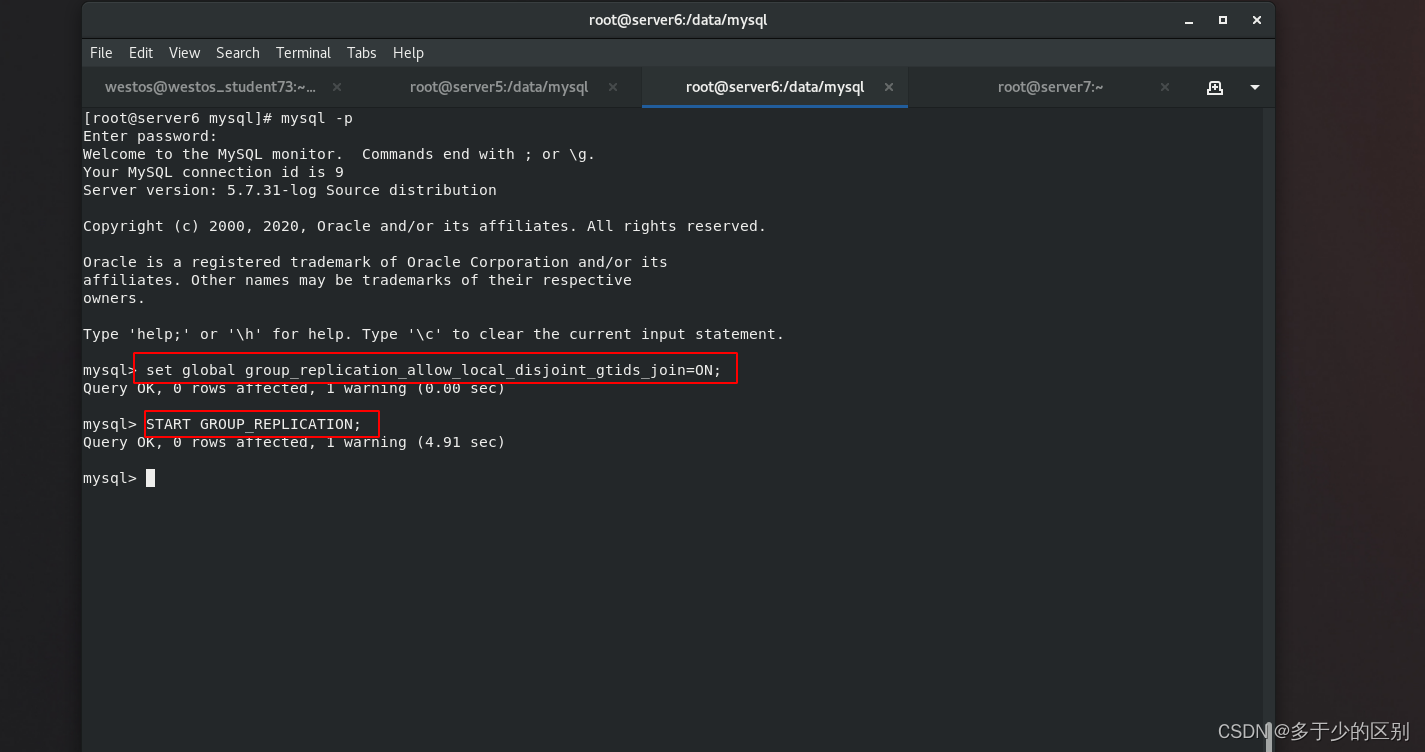The width and height of the screenshot is (1425, 752).
Task: Open the File menu
Action: click(101, 53)
